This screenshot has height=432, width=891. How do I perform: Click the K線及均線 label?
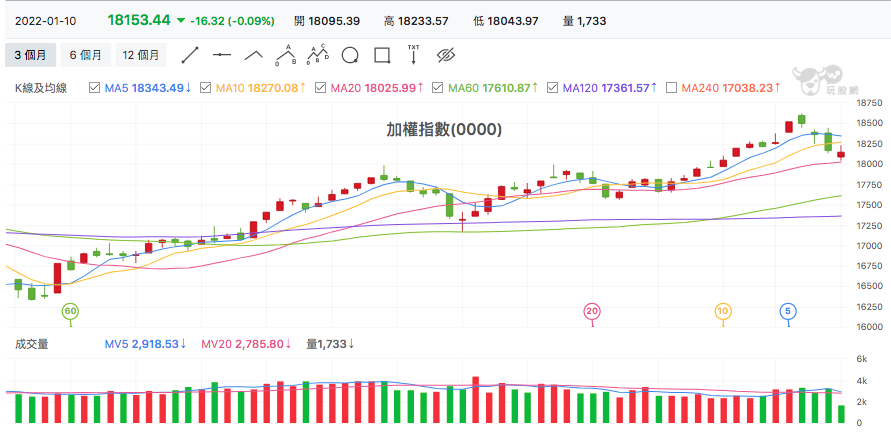click(41, 88)
